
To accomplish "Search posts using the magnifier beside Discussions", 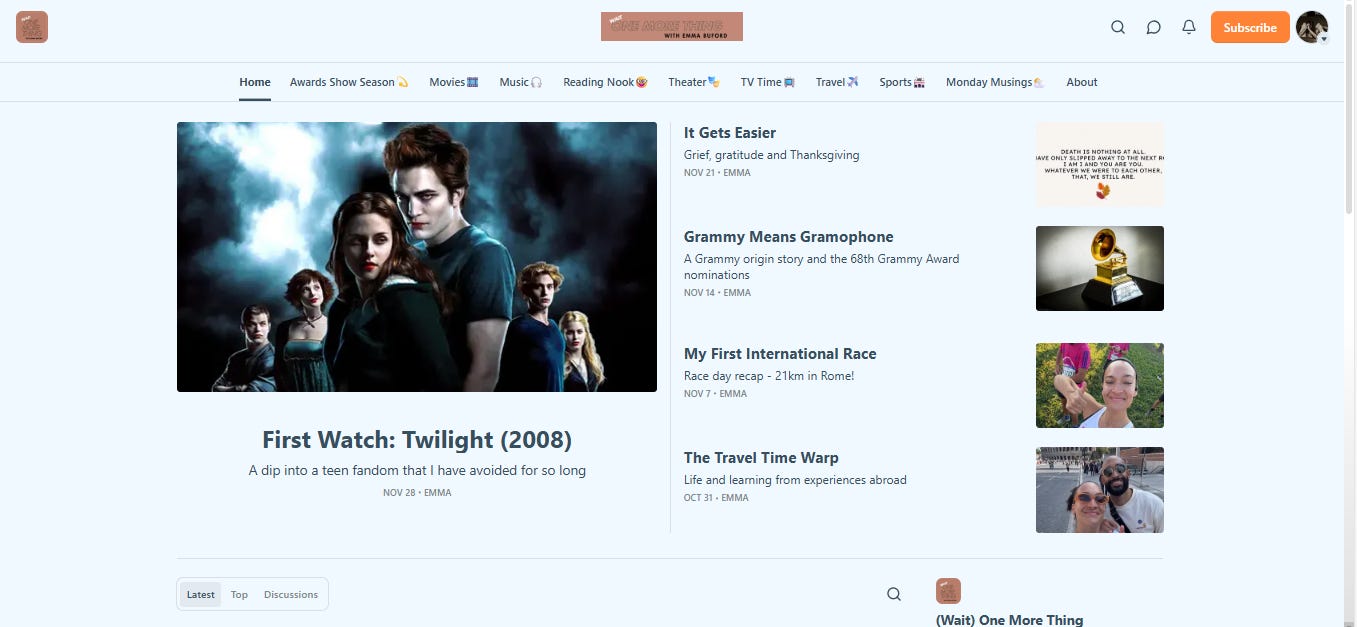I will (894, 594).
